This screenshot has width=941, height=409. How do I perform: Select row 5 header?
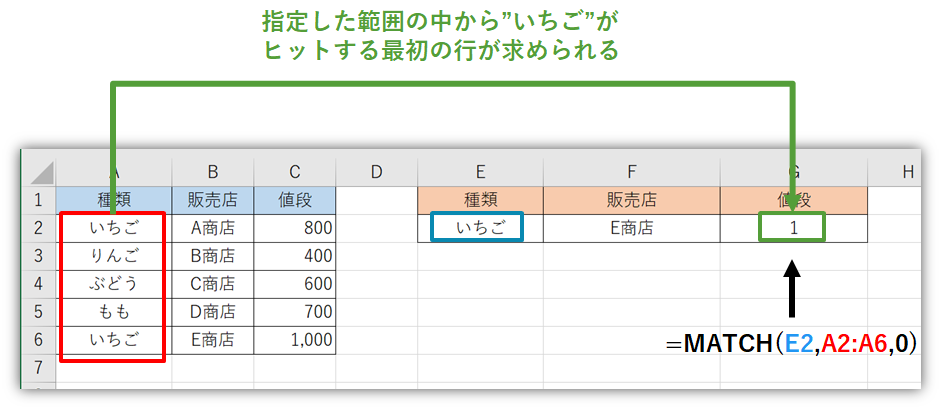39,312
